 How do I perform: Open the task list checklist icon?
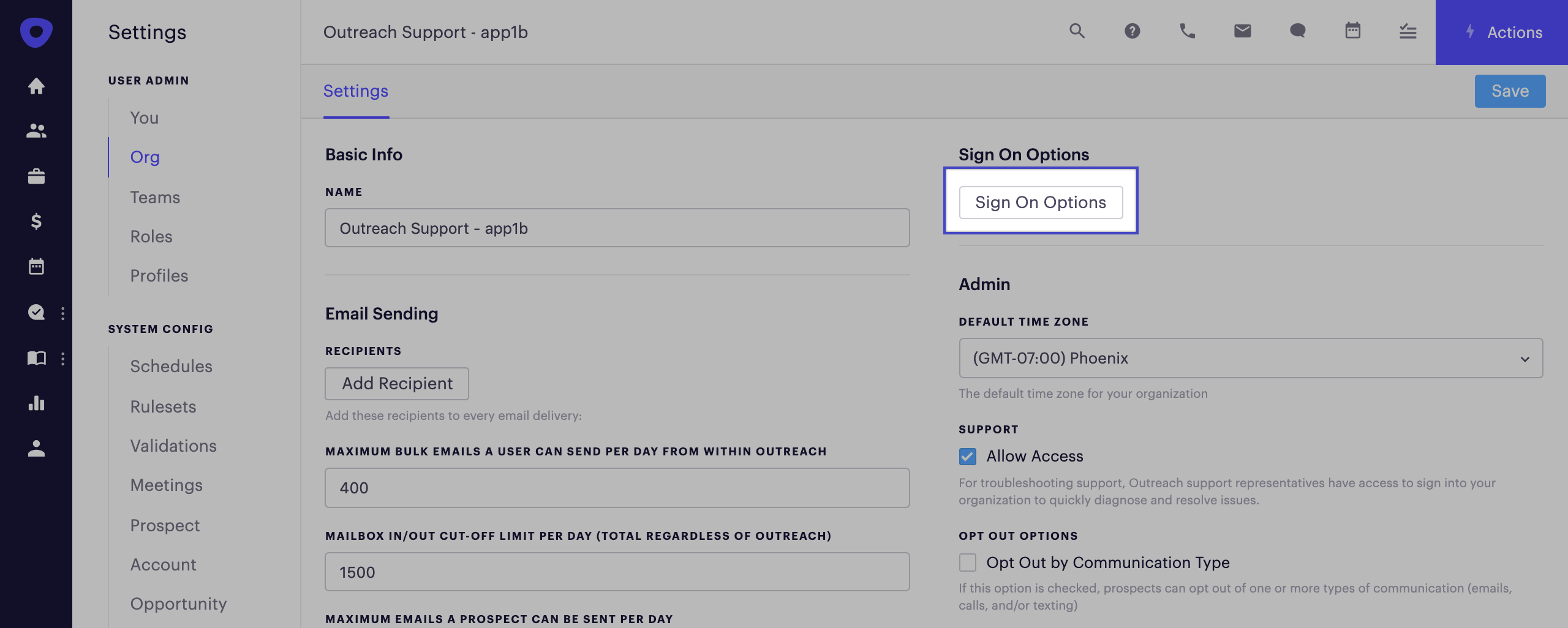click(1408, 31)
